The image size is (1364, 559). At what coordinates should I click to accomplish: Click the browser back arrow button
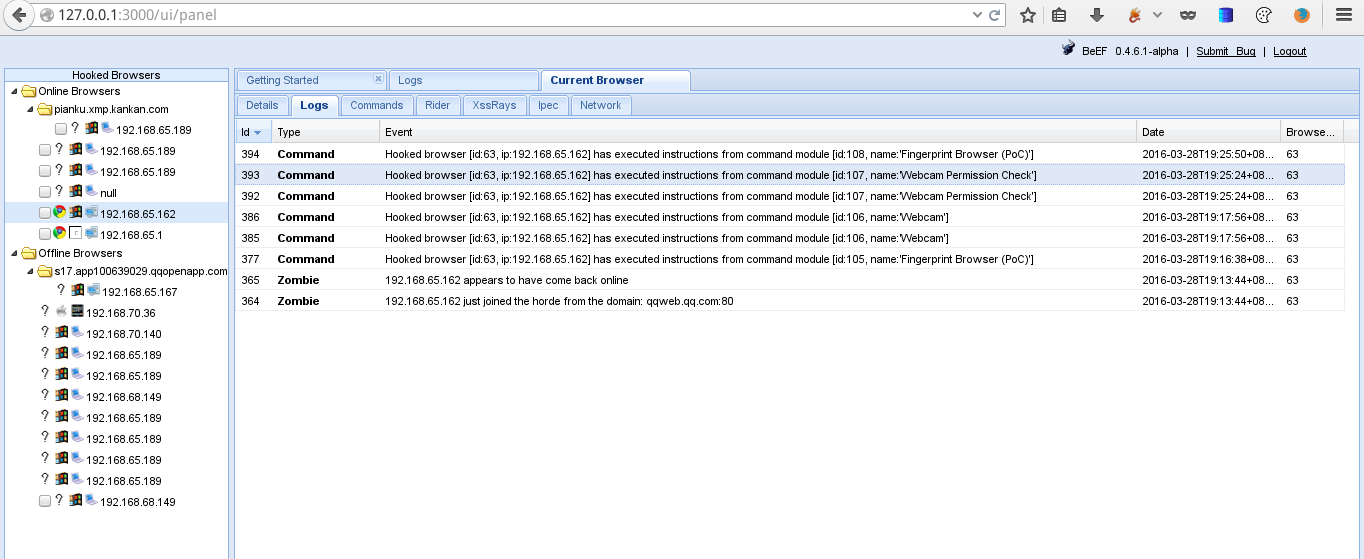point(19,15)
